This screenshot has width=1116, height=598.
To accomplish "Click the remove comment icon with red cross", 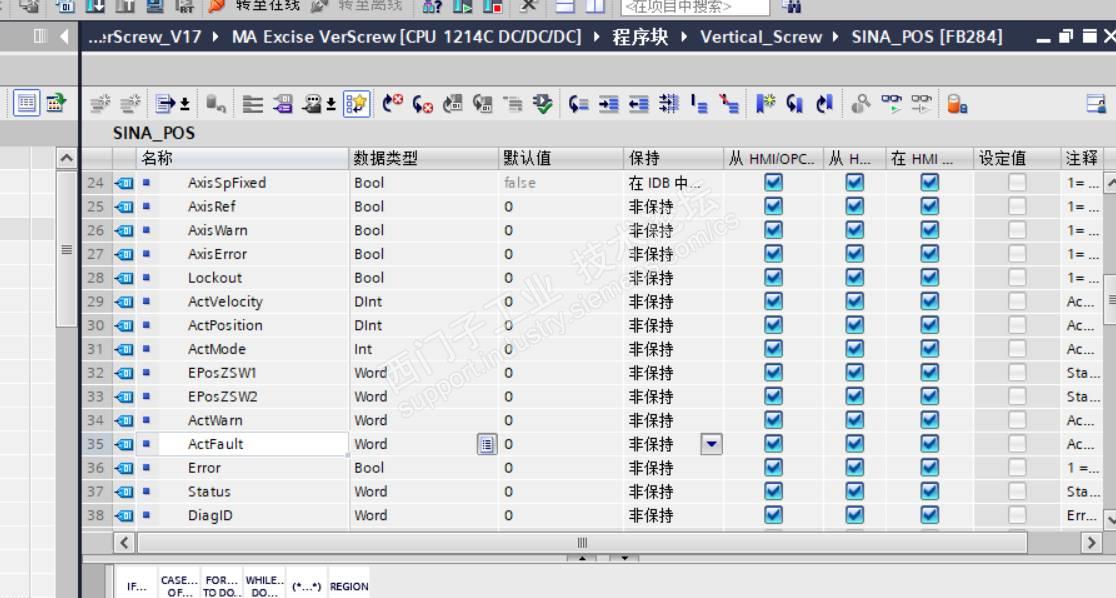I will (729, 105).
